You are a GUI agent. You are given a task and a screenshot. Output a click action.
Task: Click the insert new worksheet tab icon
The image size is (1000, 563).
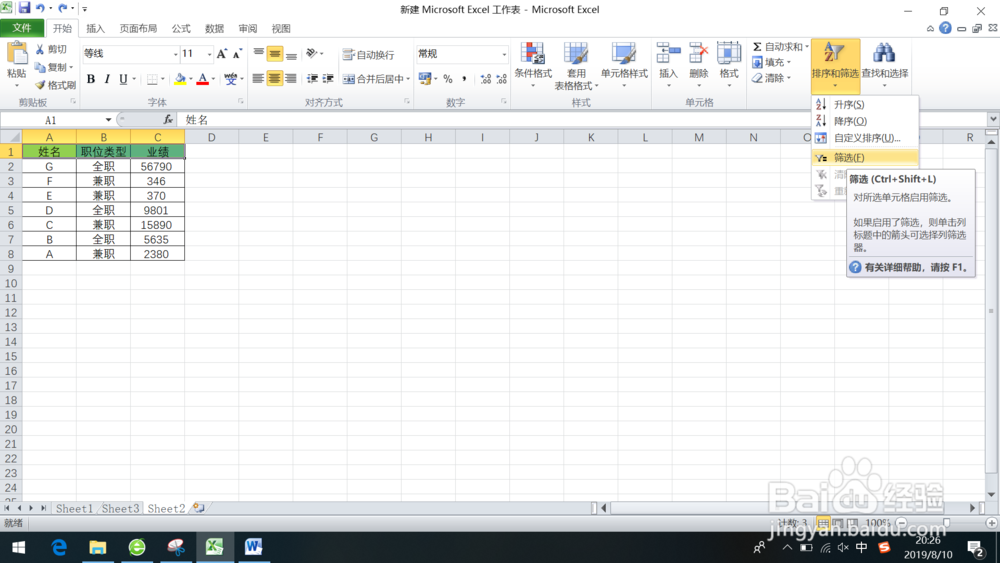coord(199,508)
